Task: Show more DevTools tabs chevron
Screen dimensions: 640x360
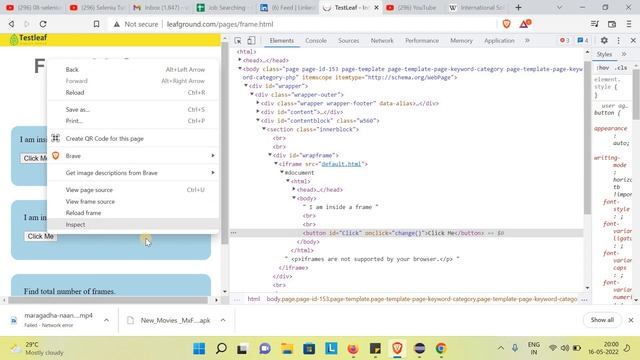Action: click(527, 40)
